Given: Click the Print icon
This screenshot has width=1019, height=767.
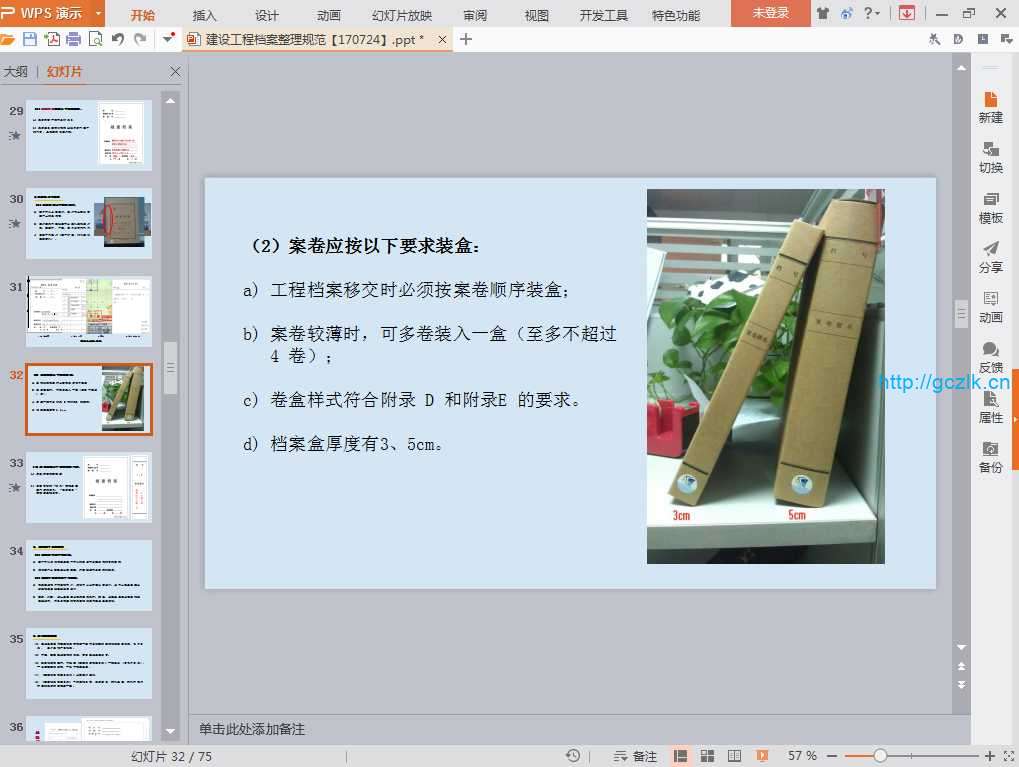Looking at the screenshot, I should [73, 39].
